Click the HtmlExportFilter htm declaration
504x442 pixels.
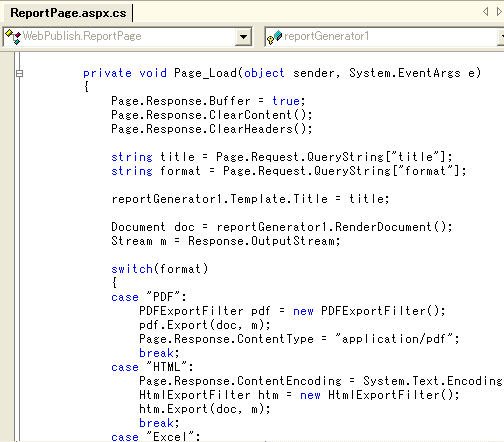pos(209,395)
